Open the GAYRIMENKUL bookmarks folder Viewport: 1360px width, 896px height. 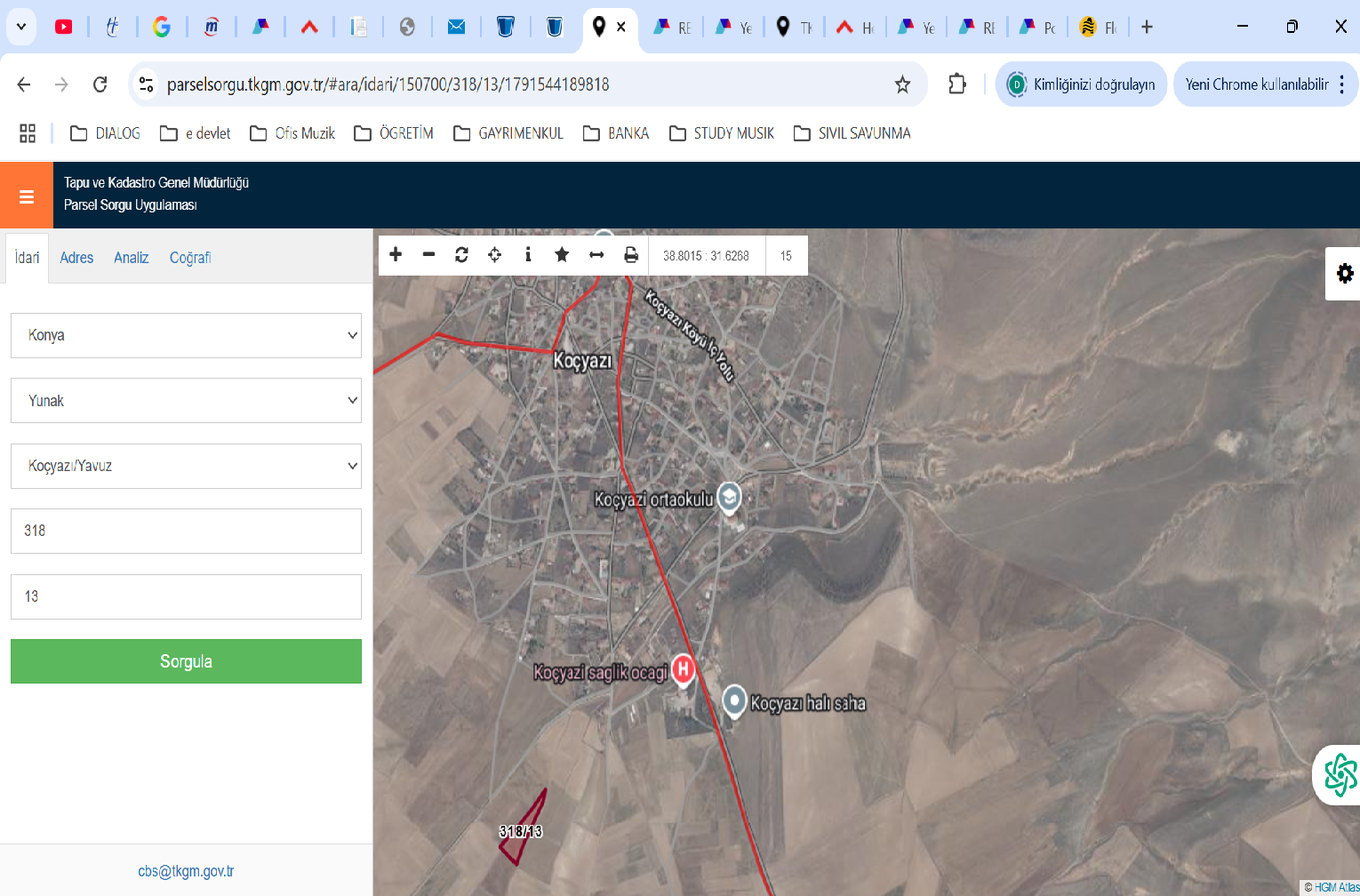pyautogui.click(x=508, y=133)
